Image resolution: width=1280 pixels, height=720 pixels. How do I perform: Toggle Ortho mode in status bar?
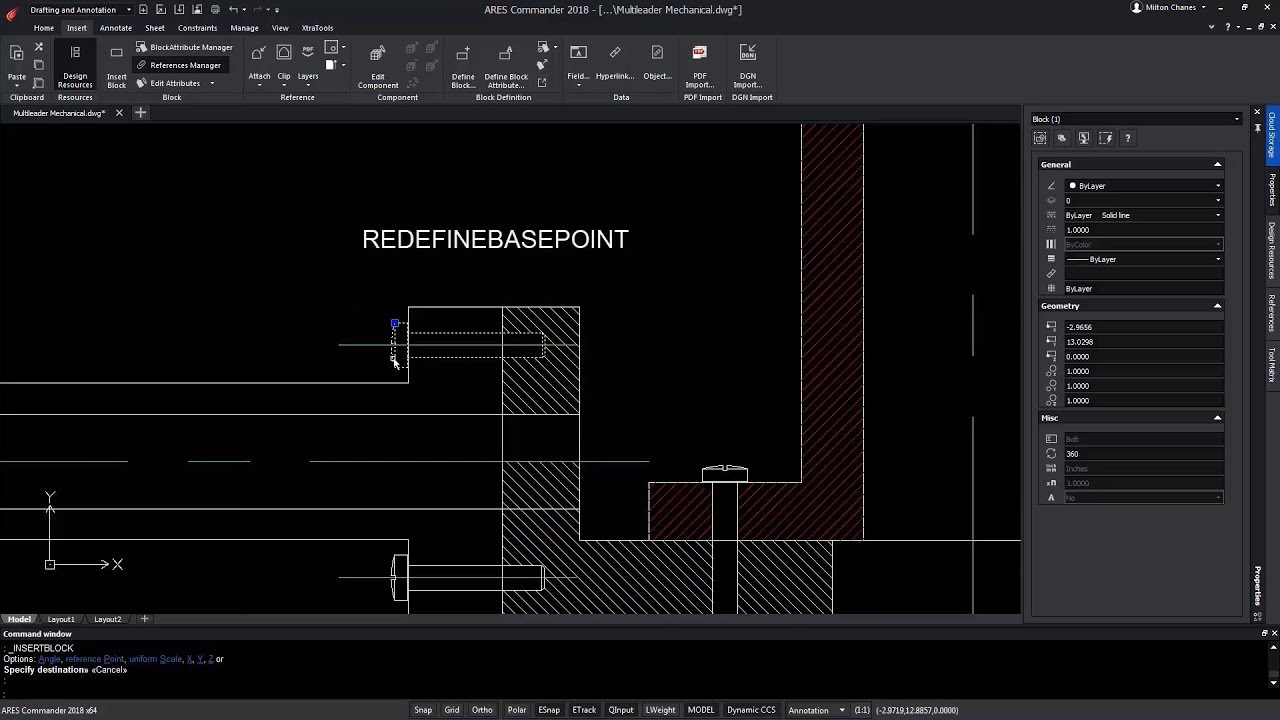[482, 710]
